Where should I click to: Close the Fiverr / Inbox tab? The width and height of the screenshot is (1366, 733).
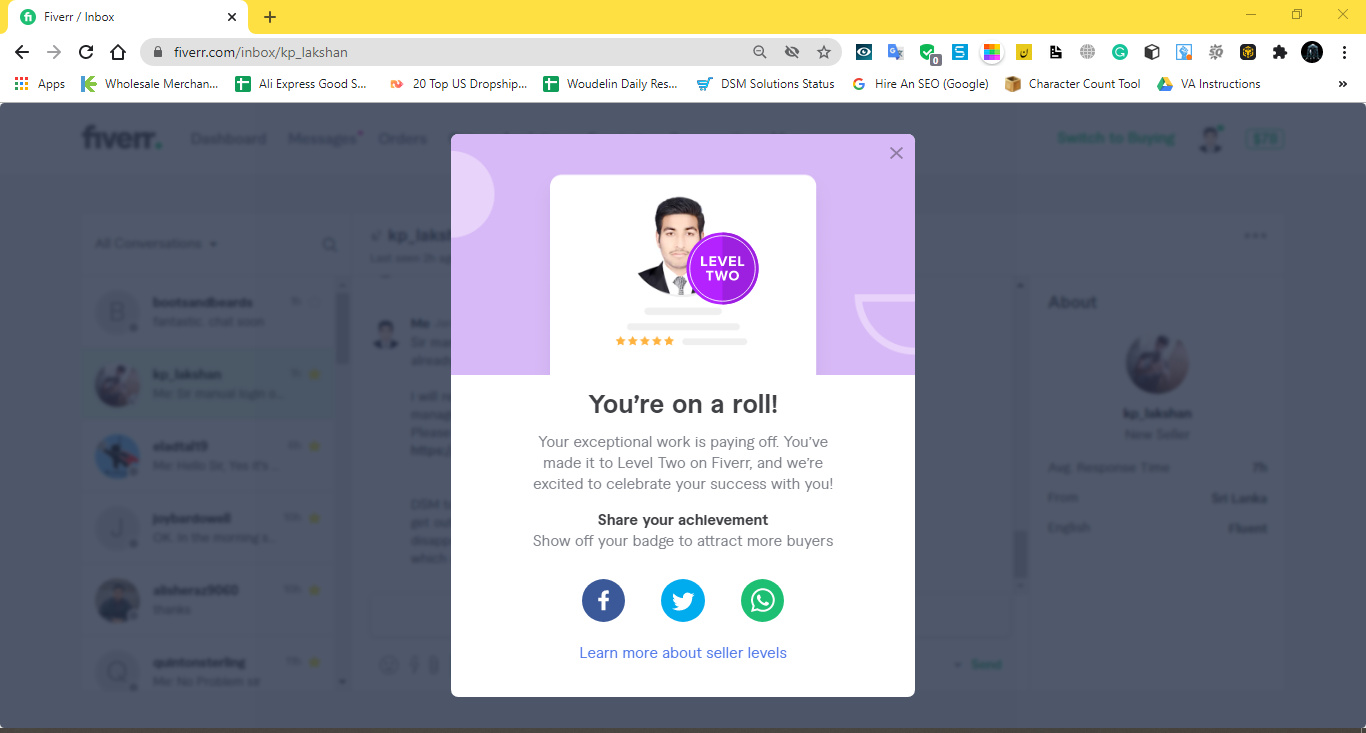coord(231,17)
